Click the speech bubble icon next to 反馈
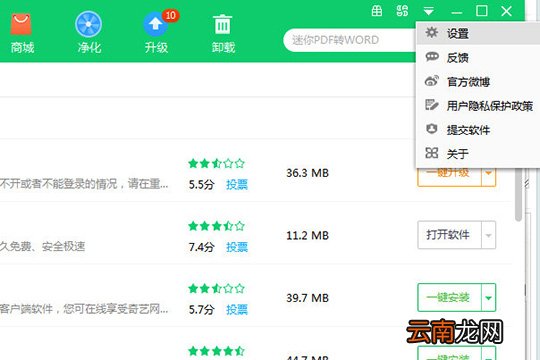540x360 pixels. (x=432, y=56)
